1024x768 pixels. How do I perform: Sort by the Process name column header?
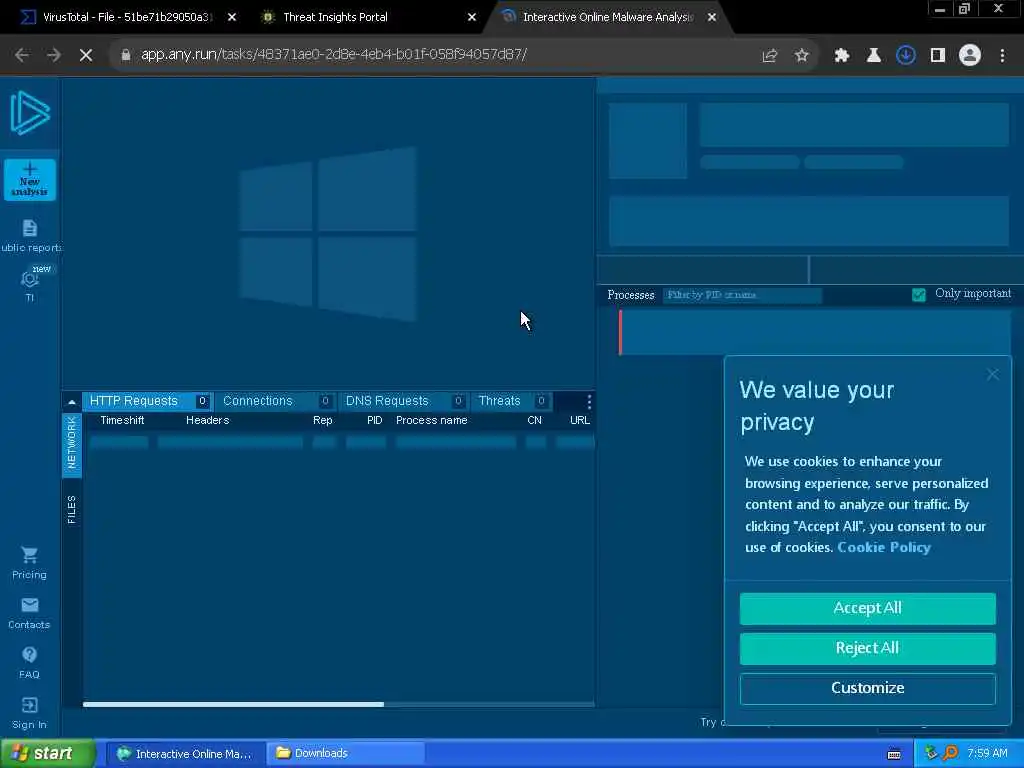pyautogui.click(x=431, y=421)
